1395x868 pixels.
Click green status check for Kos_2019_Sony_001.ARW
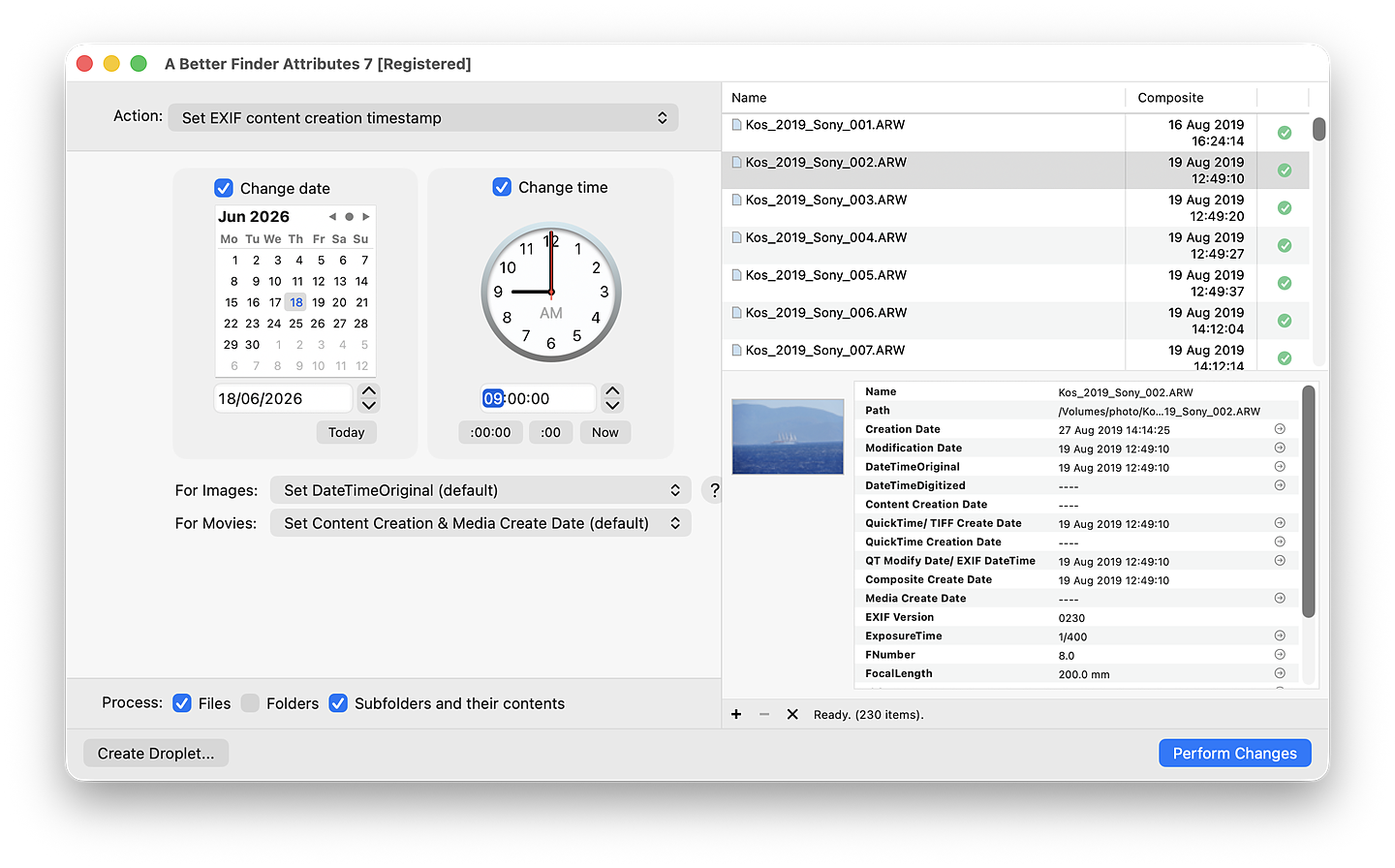point(1284,133)
